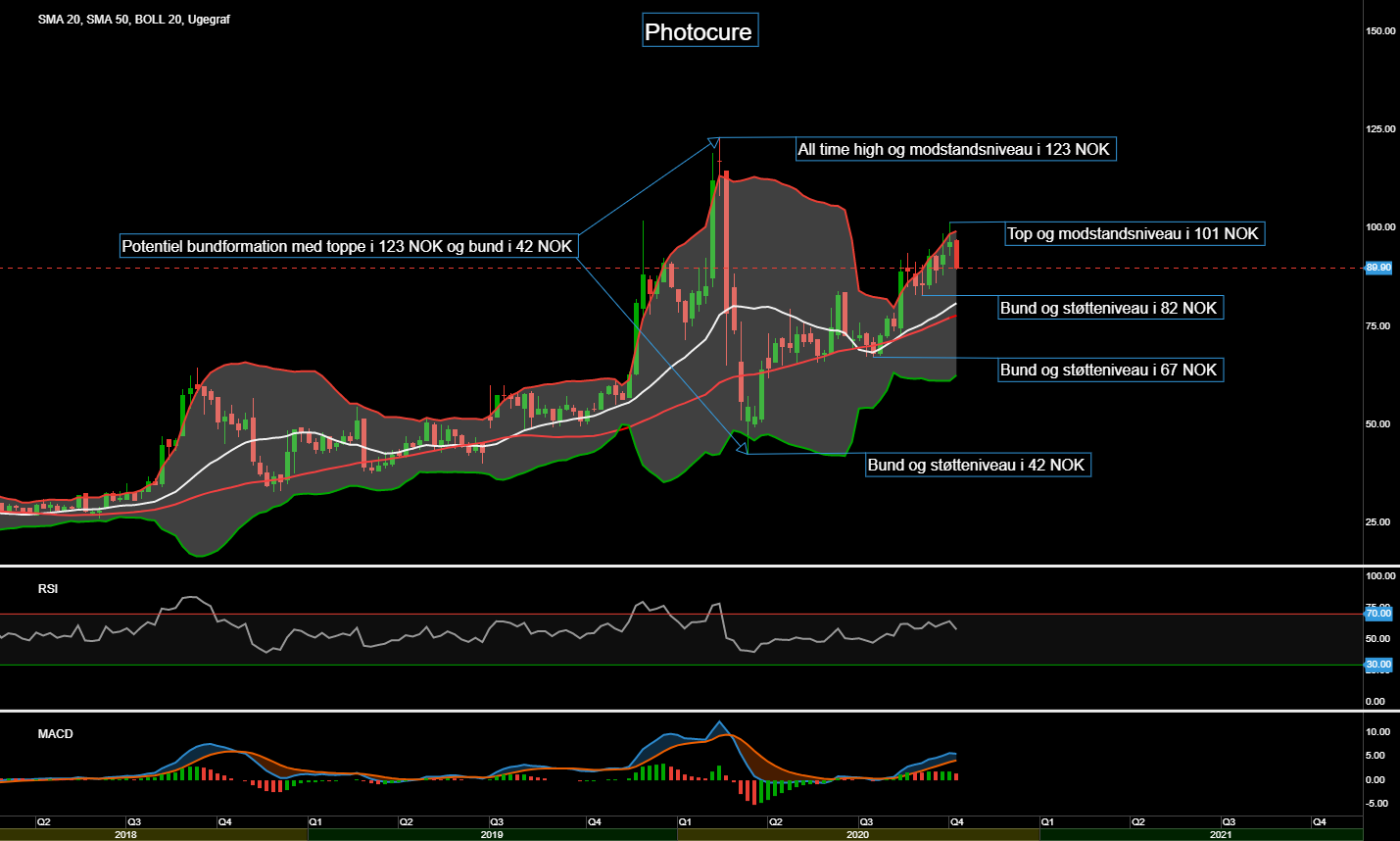Select the 'Top og modstandsniveau i 101 NOK' annotation

[1134, 233]
